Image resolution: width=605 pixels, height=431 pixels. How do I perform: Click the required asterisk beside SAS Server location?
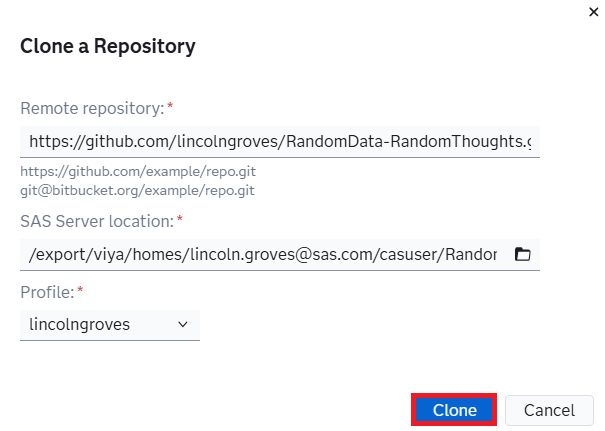179,219
